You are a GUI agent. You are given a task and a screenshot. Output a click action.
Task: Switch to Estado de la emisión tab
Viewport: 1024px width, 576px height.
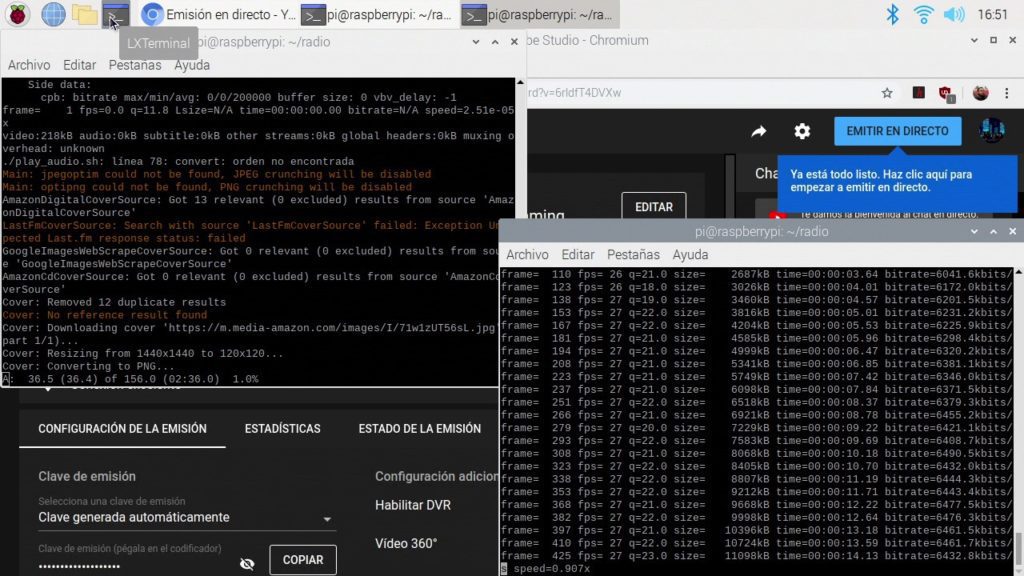tap(419, 428)
